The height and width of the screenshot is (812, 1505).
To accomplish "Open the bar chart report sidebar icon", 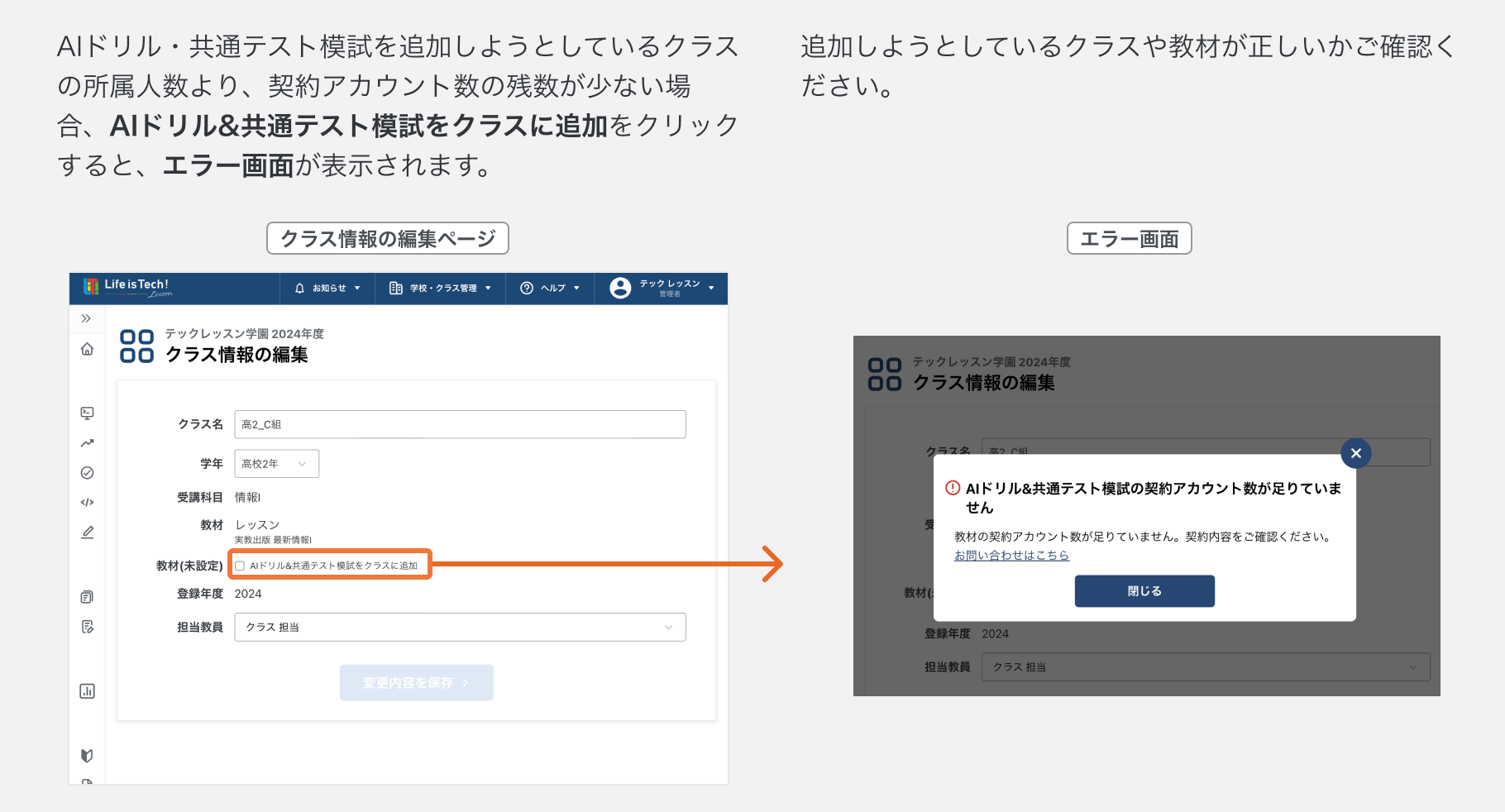I will pos(87,691).
